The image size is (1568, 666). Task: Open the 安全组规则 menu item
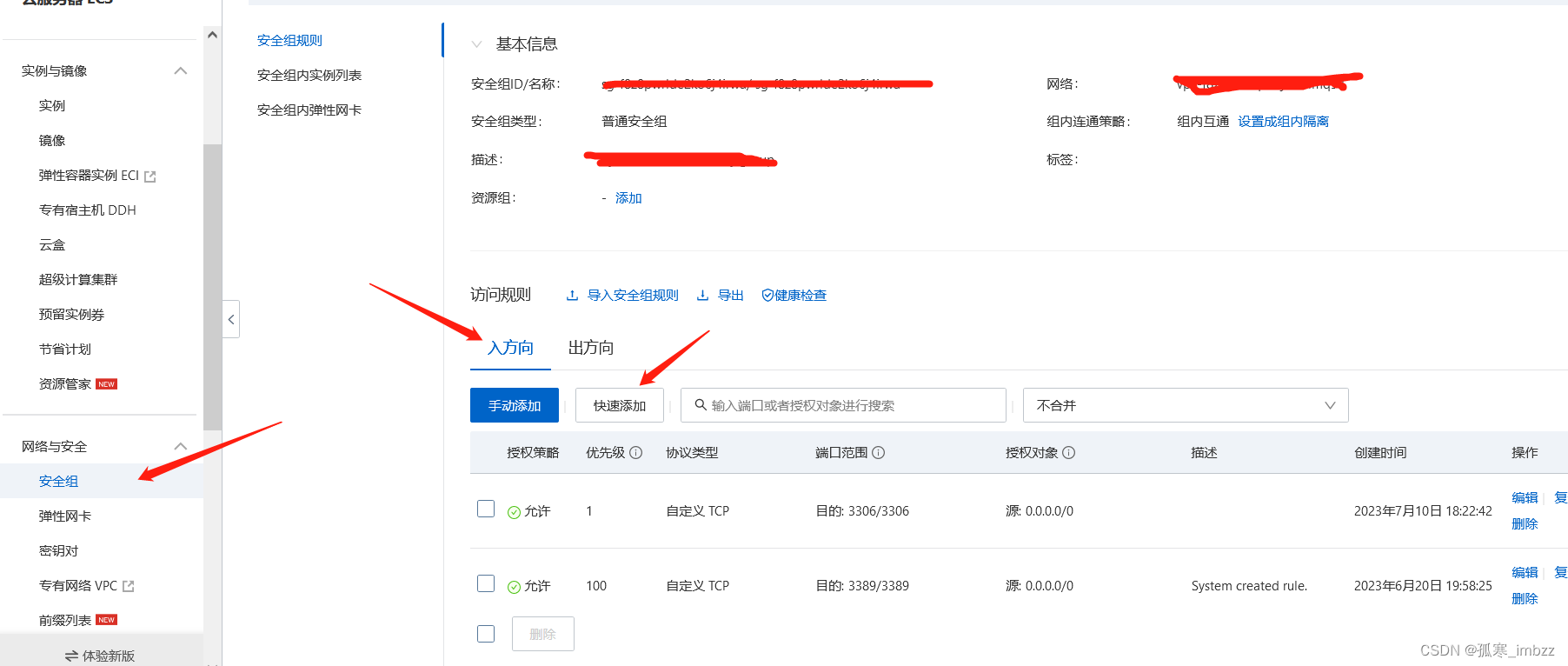[289, 41]
